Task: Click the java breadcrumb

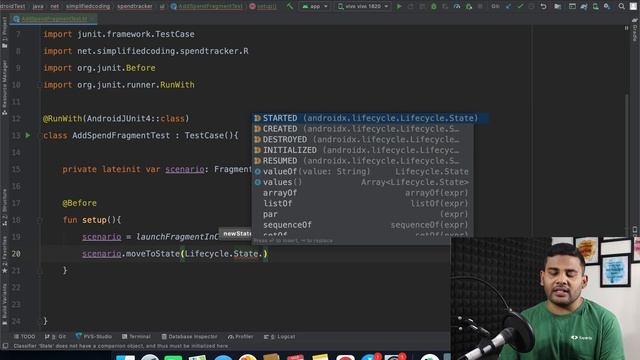Action: point(38,6)
